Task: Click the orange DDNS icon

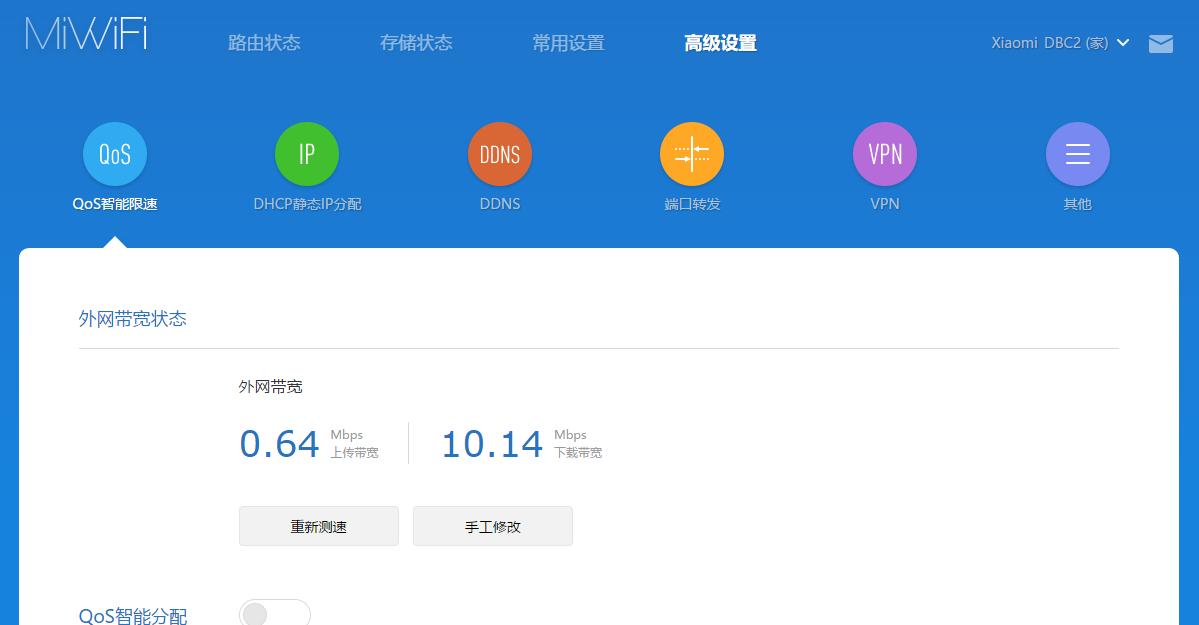Action: coord(499,153)
